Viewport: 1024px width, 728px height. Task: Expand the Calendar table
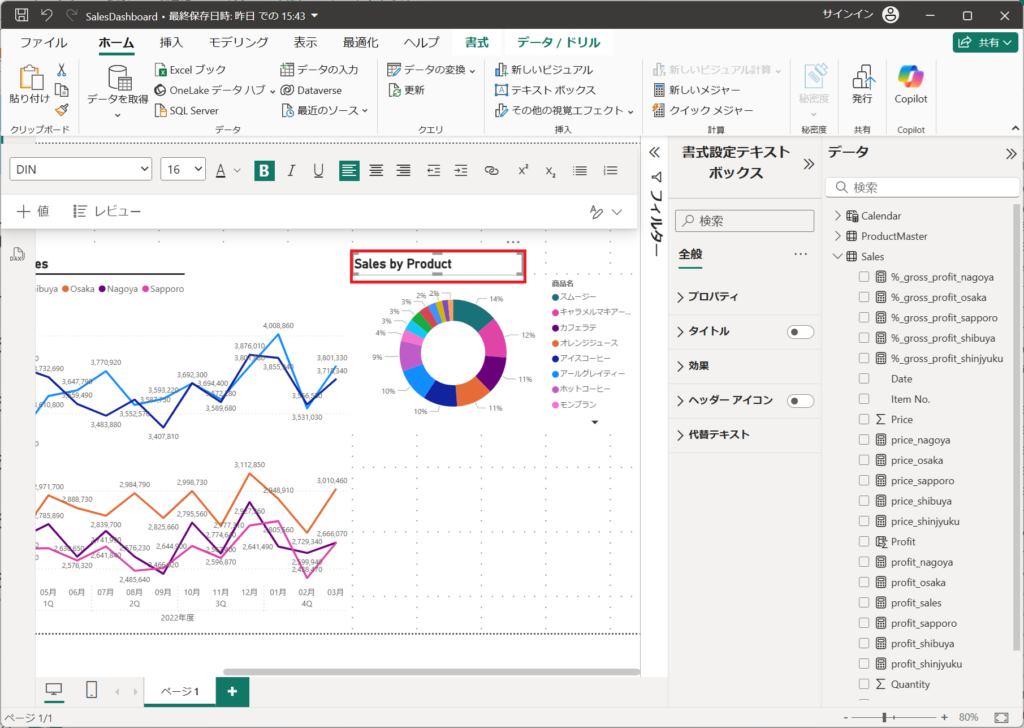click(838, 215)
